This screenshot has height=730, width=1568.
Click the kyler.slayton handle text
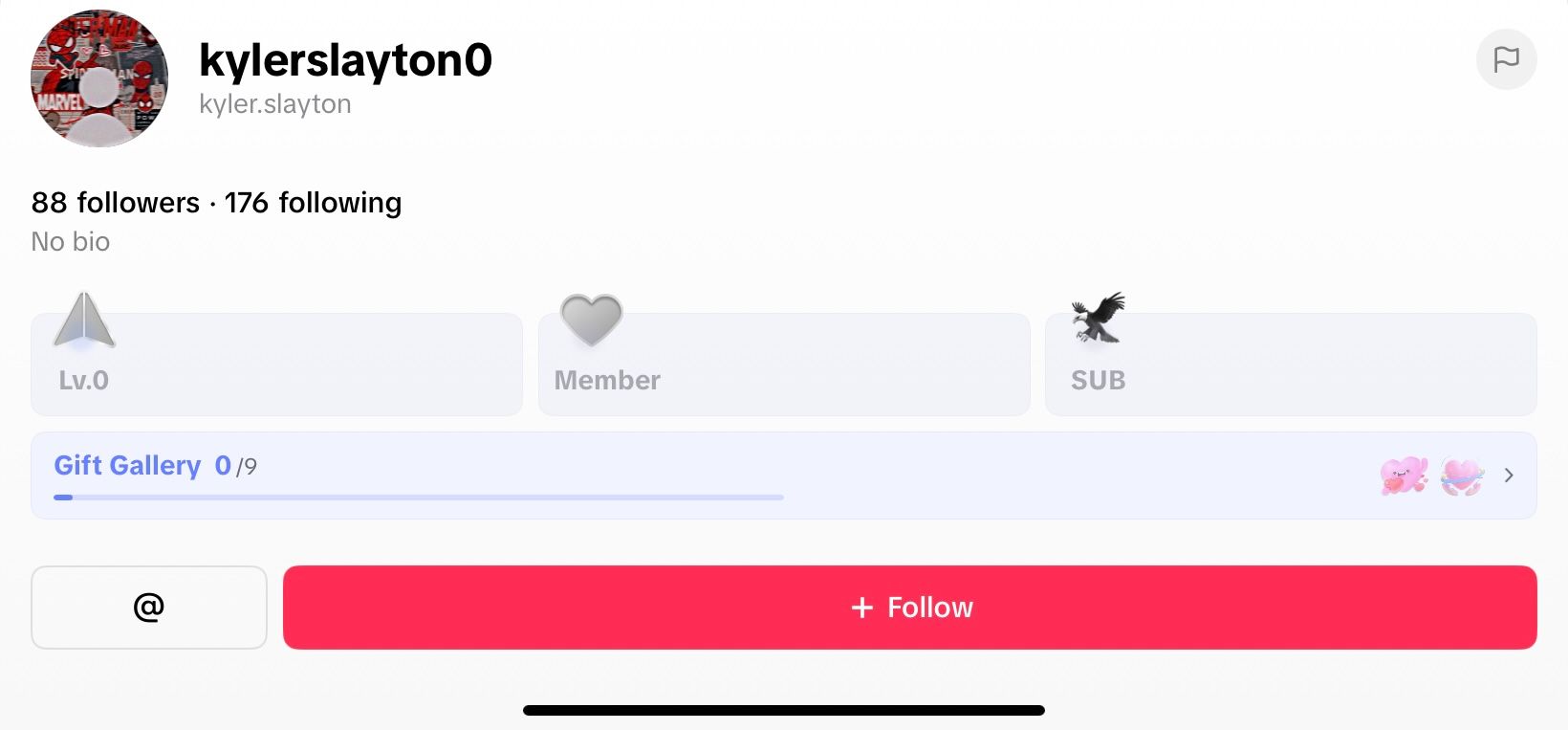[275, 104]
